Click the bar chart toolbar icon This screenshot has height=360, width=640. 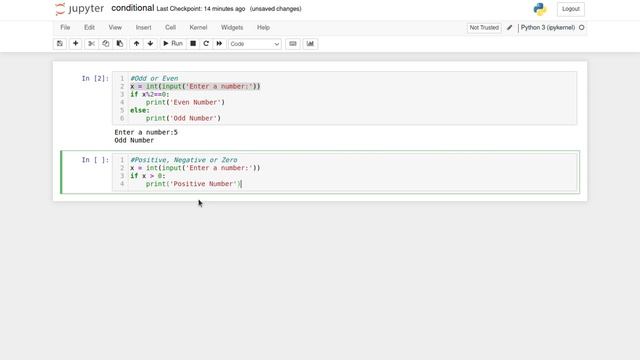310,44
